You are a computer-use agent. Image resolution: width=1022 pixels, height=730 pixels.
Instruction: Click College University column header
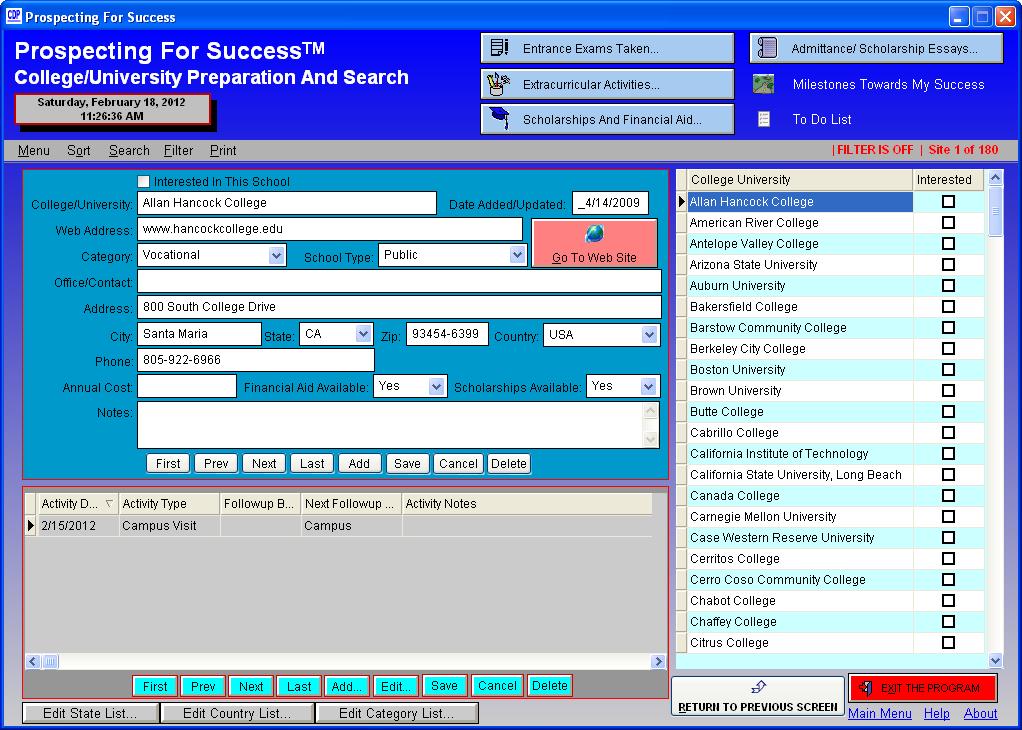(x=800, y=180)
